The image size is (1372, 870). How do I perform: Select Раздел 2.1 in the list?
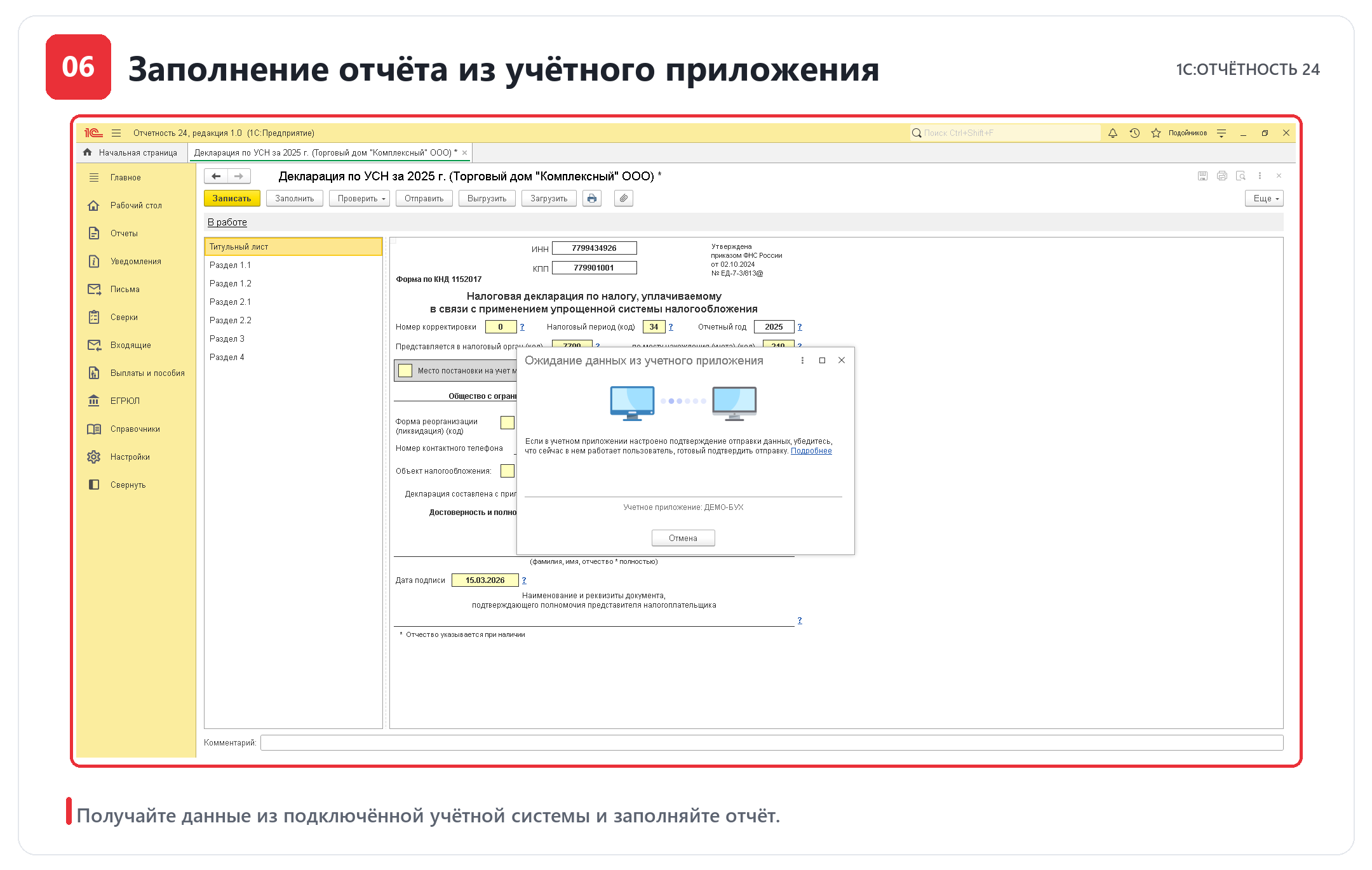293,302
